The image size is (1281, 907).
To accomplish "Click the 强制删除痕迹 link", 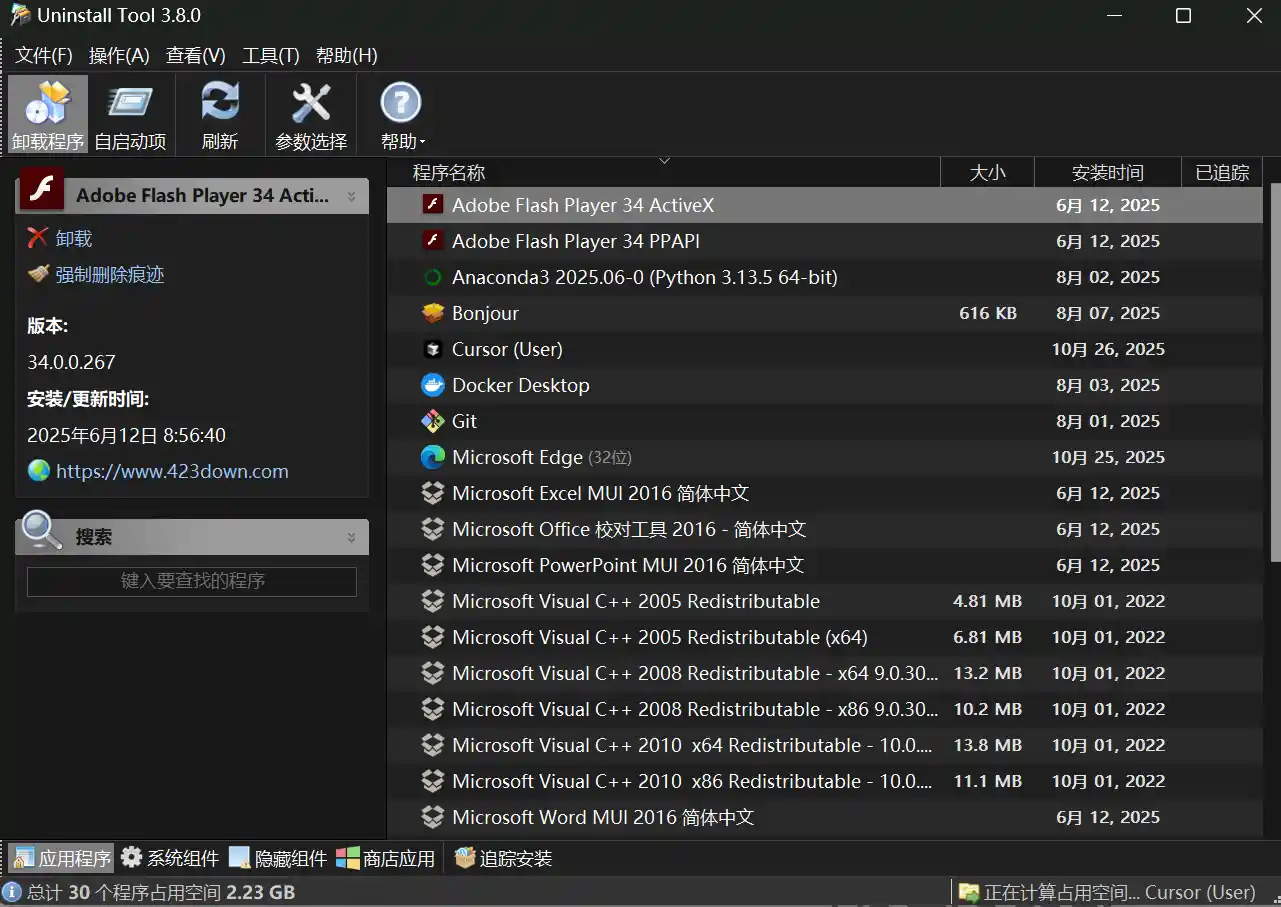I will tap(109, 275).
